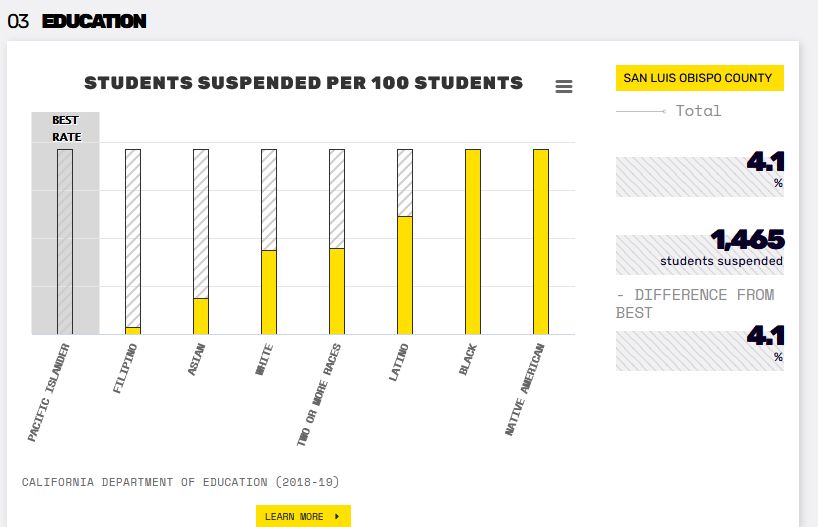
Task: Click the arrow in Learn More
Action: tap(337, 517)
